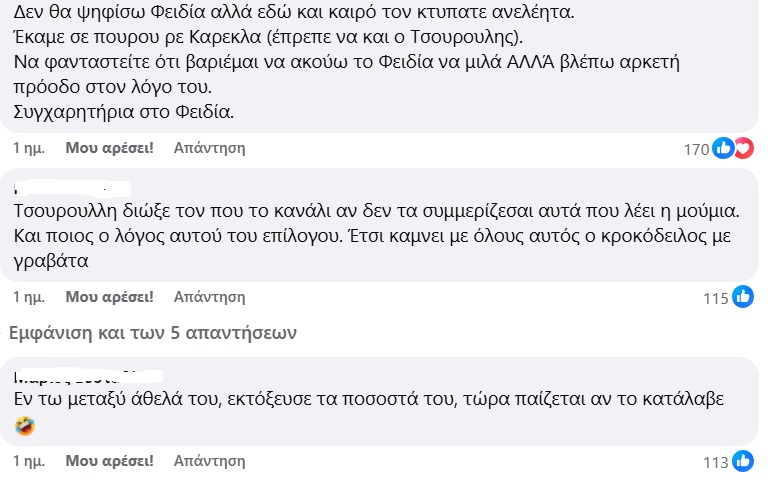Like the comment about the κροκόδειλος με γραβάτα
783x484 pixels.
tap(109, 297)
